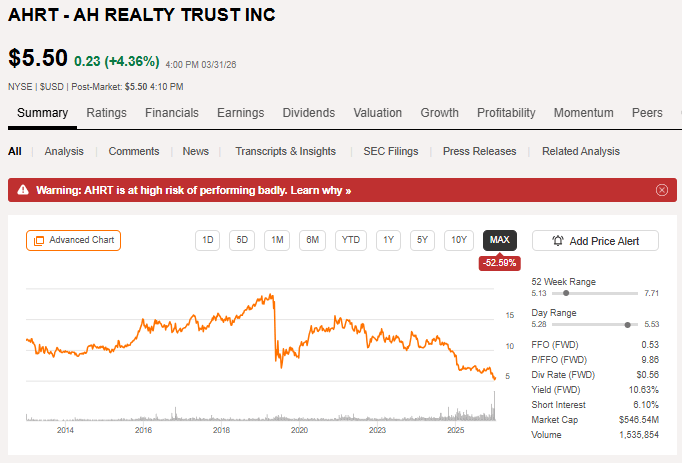Viewport: 682px width, 463px height.
Task: Dismiss the red warning banner
Action: coord(661,190)
